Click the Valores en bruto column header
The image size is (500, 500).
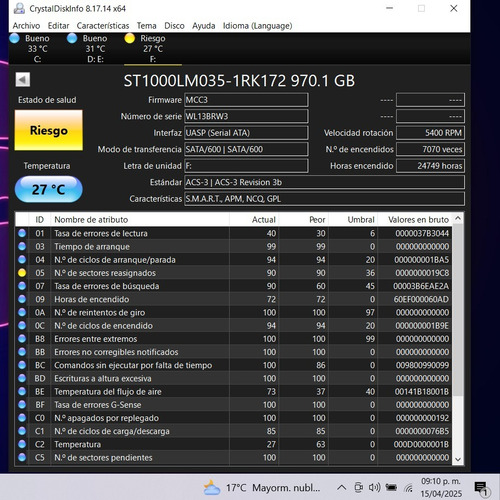click(x=415, y=220)
